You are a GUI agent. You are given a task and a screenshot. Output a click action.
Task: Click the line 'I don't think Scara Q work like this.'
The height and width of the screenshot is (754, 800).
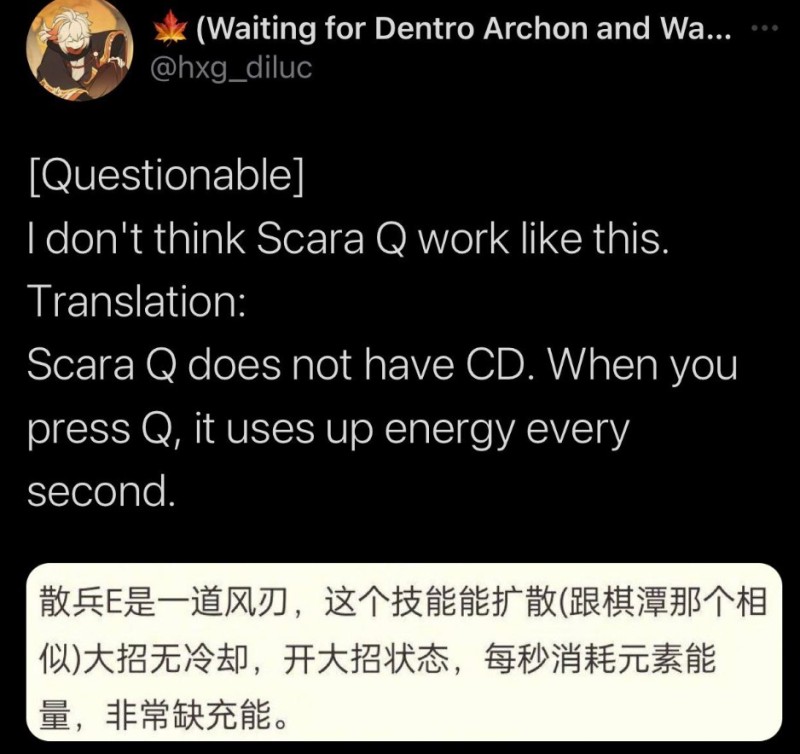(348, 239)
